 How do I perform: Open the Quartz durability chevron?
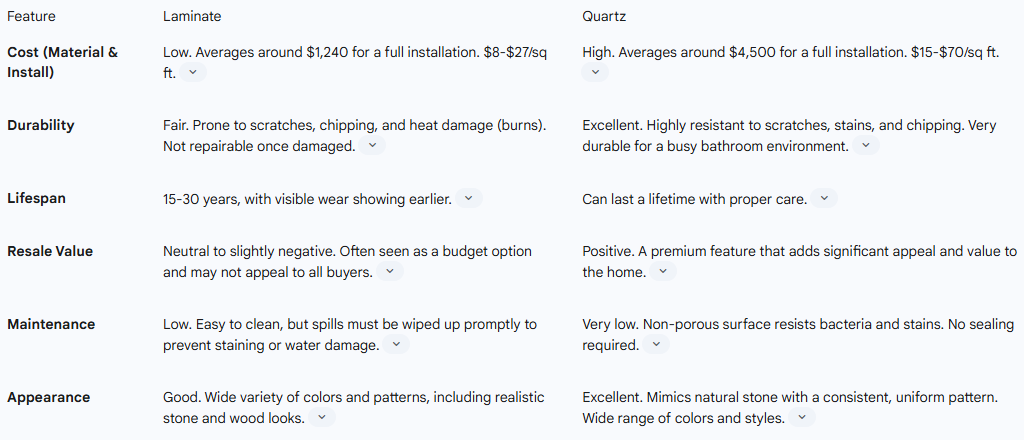point(866,146)
